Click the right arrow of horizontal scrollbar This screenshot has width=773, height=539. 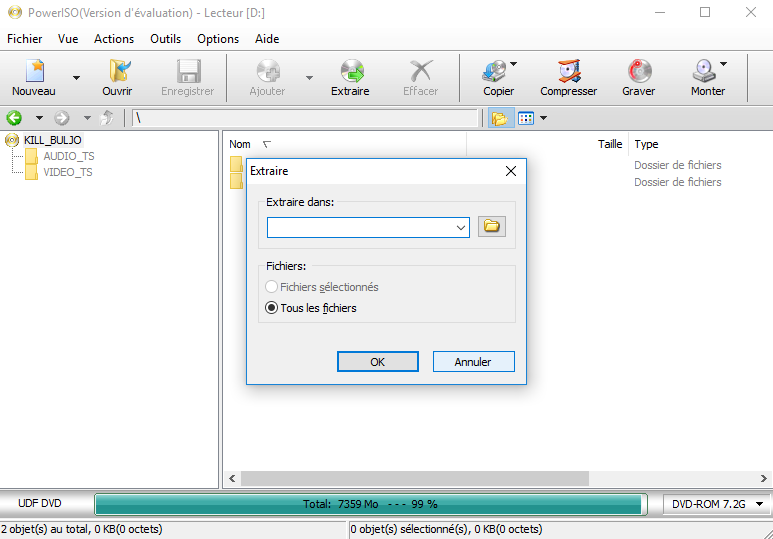(764, 478)
